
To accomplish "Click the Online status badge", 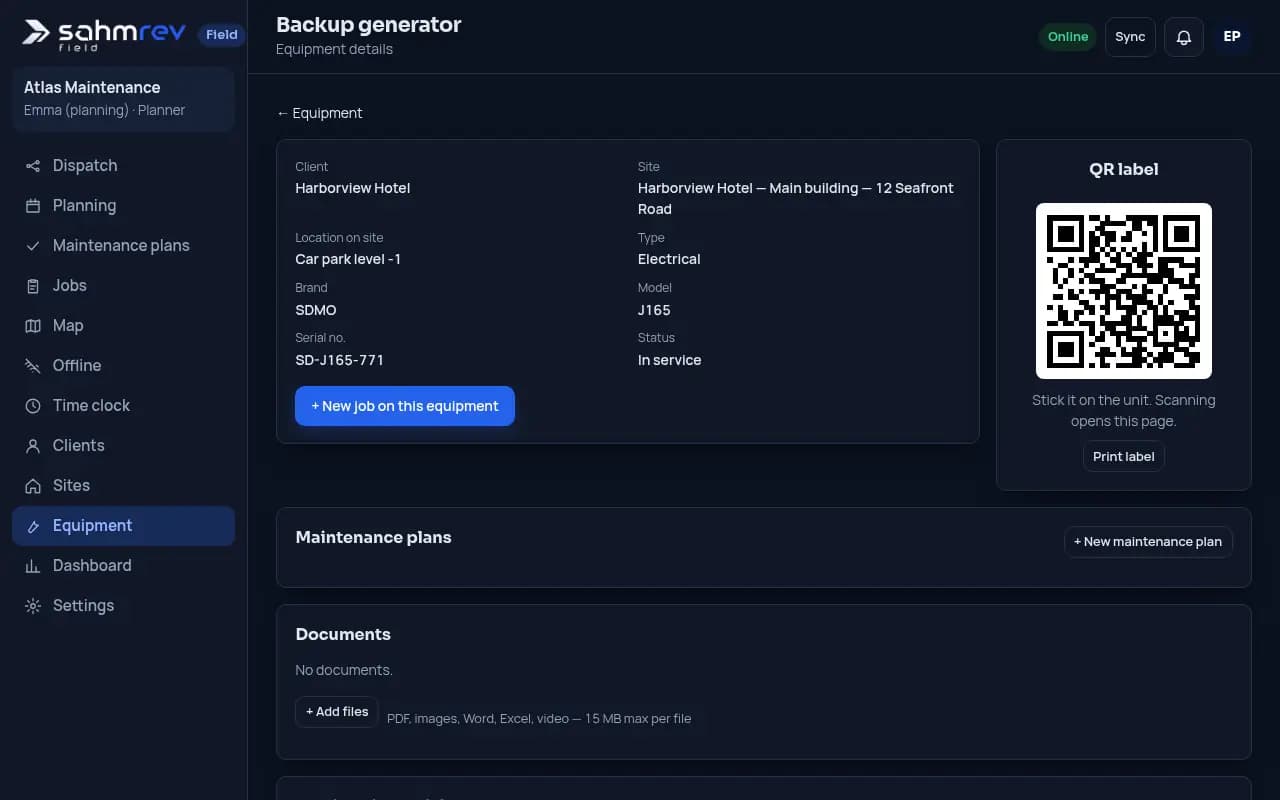I will (x=1067, y=37).
